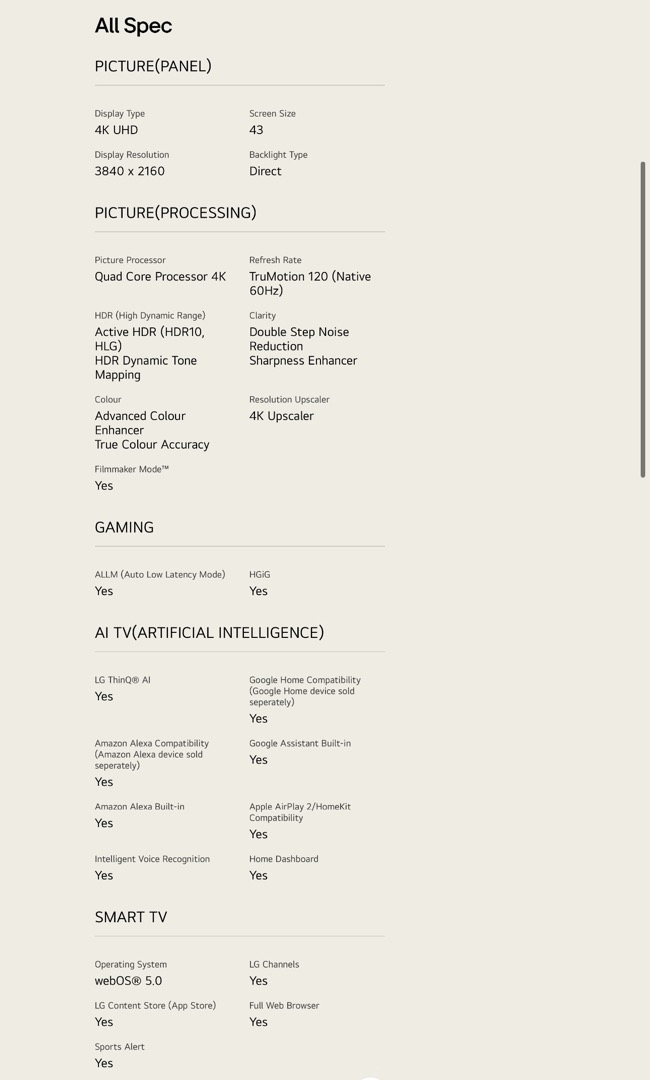Select the Full Web Browser label

284,1006
